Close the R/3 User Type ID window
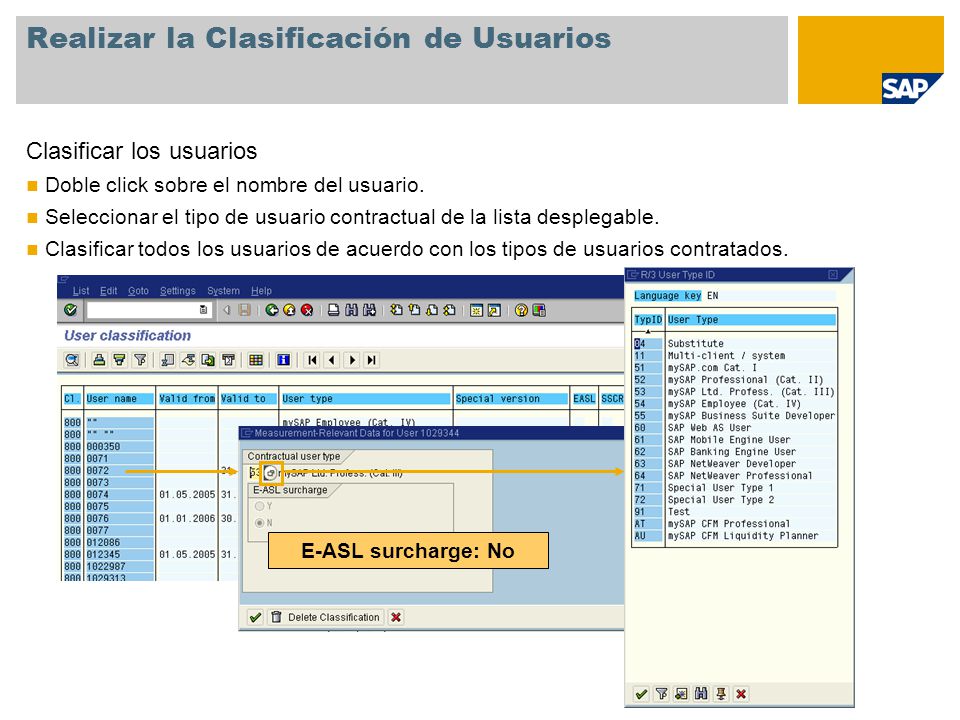Viewport: 960px width, 720px height. tap(833, 275)
